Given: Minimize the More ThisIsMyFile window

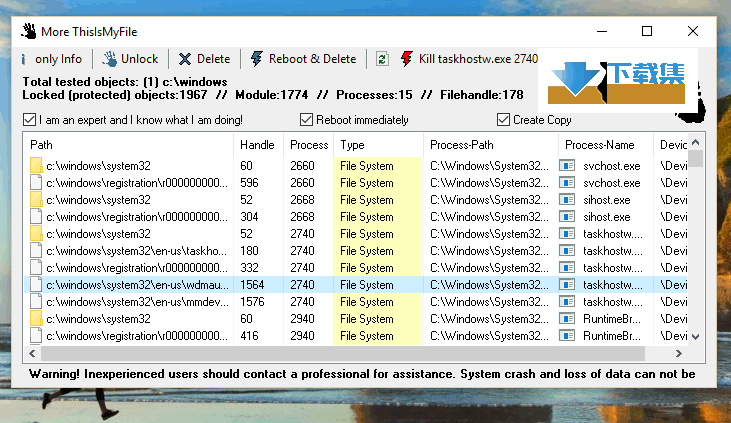Looking at the screenshot, I should tap(602, 31).
